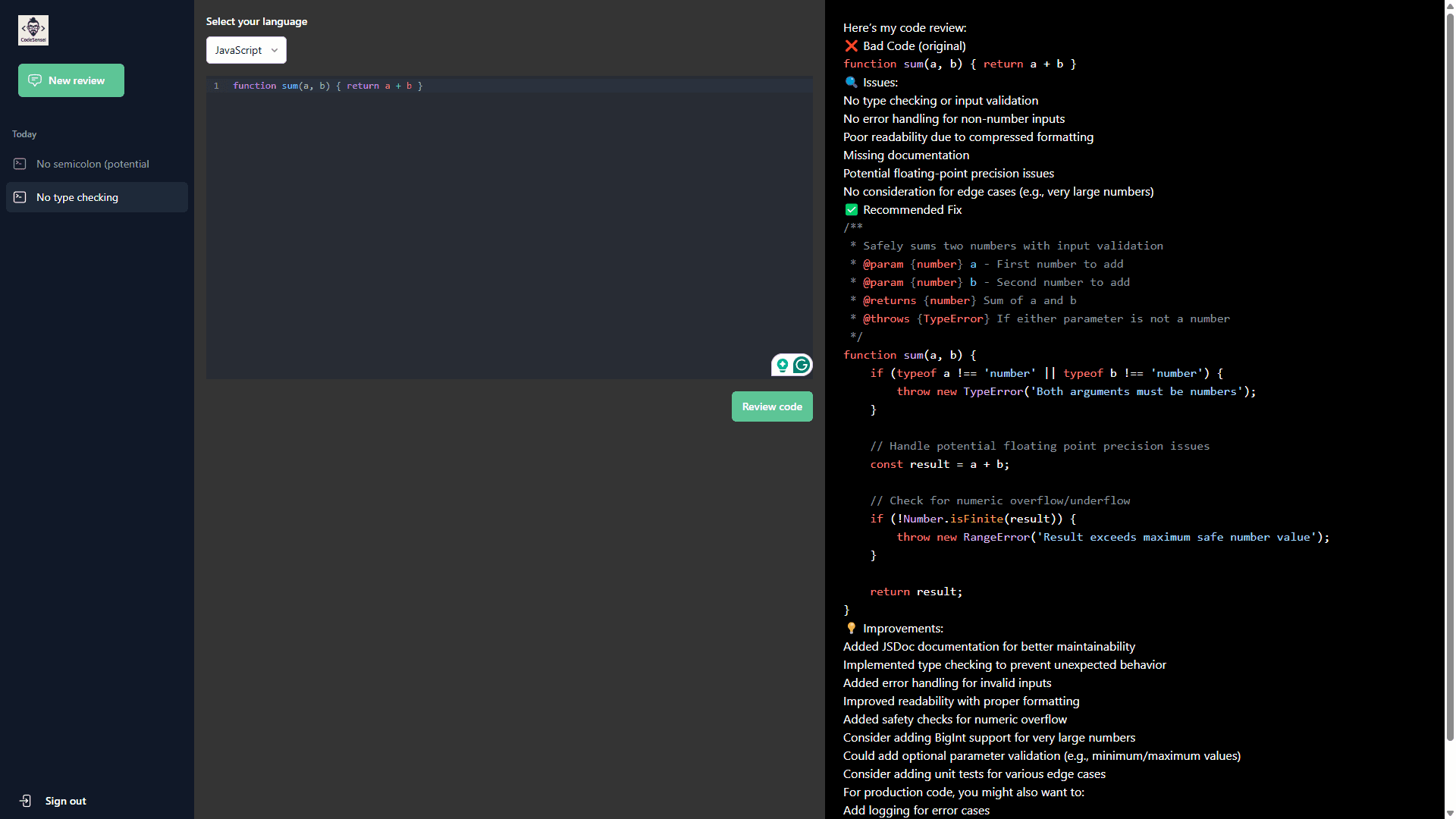
Task: Click terminal icon beside 'No type checking'
Action: [x=20, y=197]
